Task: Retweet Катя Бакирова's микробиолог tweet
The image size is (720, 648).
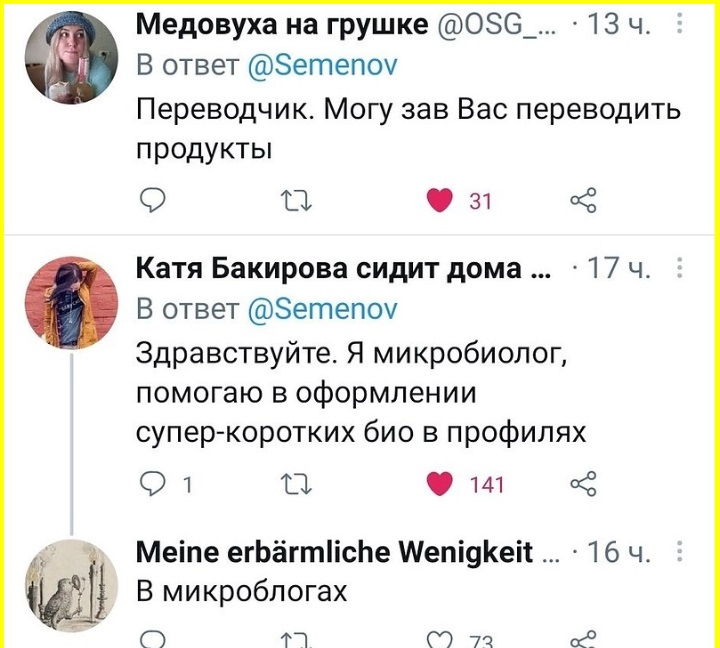Action: (x=296, y=485)
